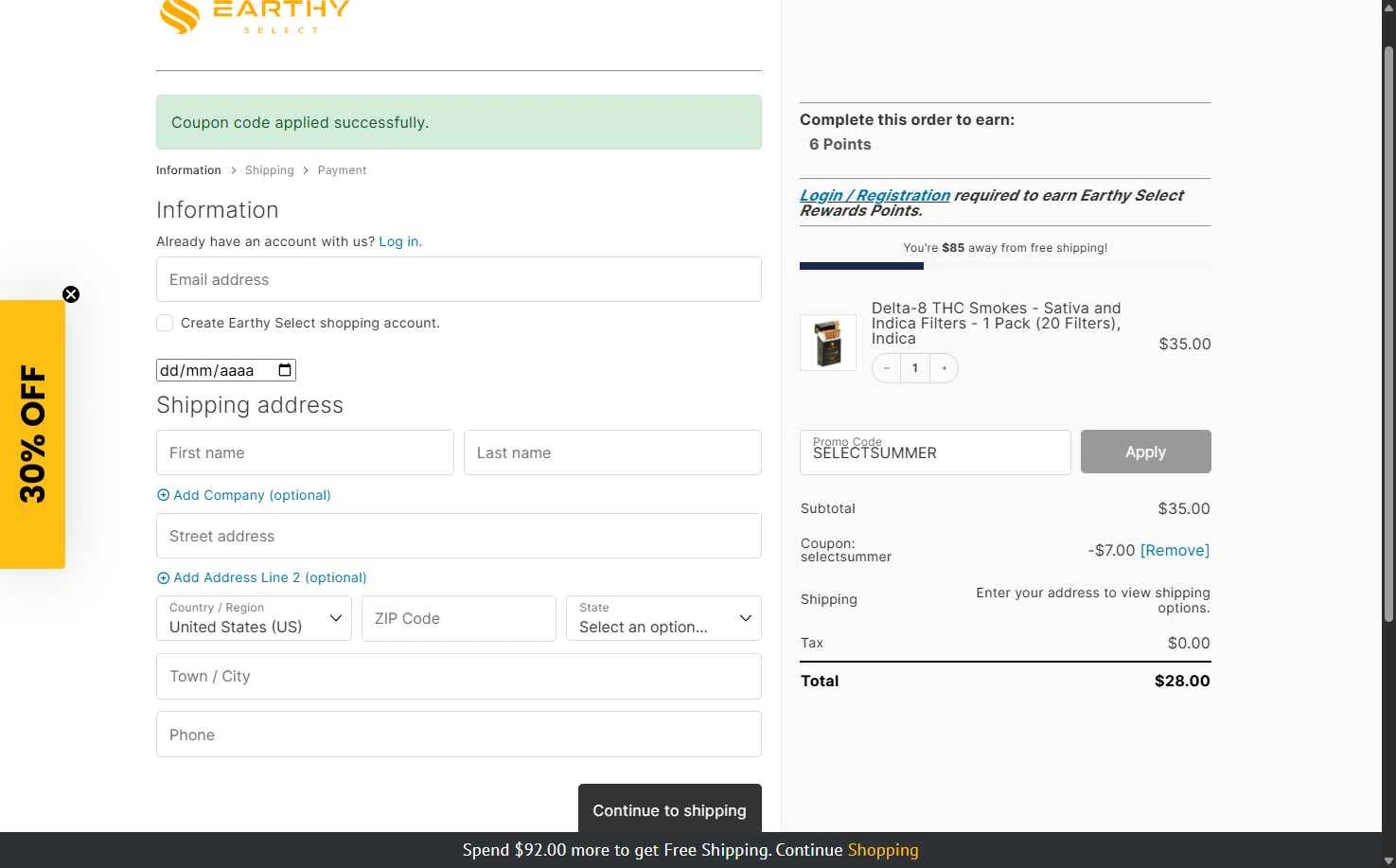Click the free shipping progress bar
Viewport: 1396px width, 868px height.
[x=1005, y=266]
